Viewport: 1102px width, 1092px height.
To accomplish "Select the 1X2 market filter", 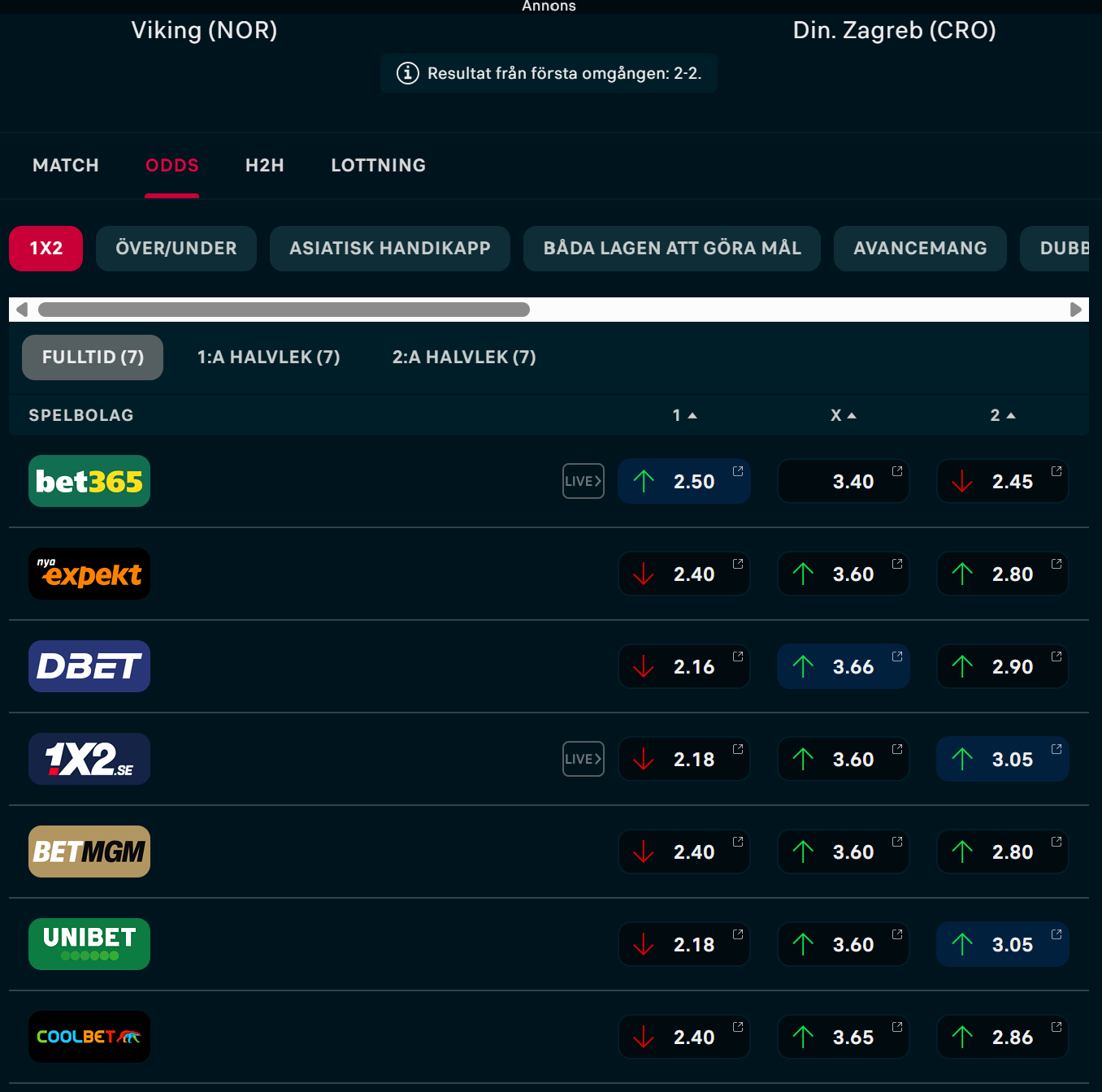I will point(46,249).
